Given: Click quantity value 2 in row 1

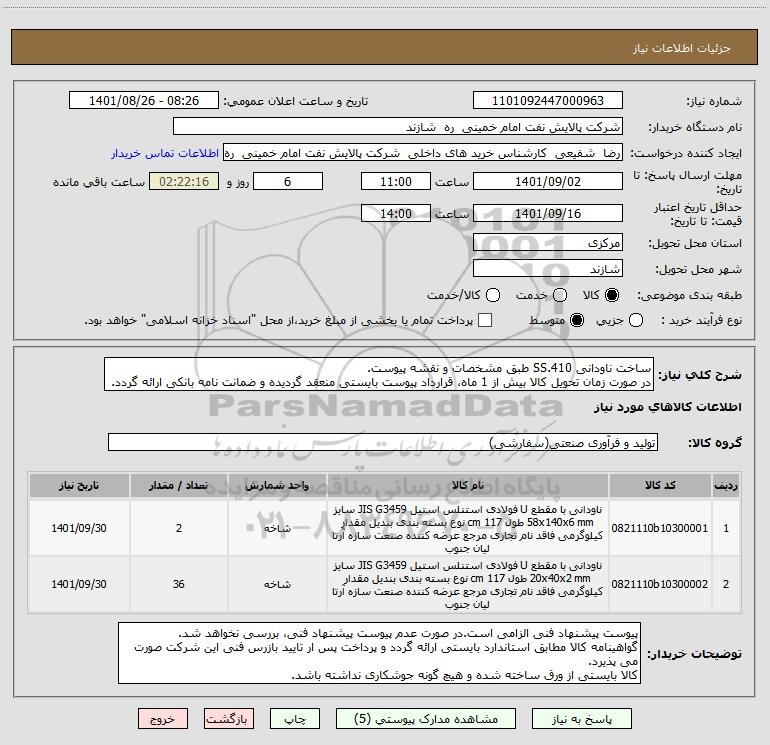Looking at the screenshot, I should [x=179, y=528].
